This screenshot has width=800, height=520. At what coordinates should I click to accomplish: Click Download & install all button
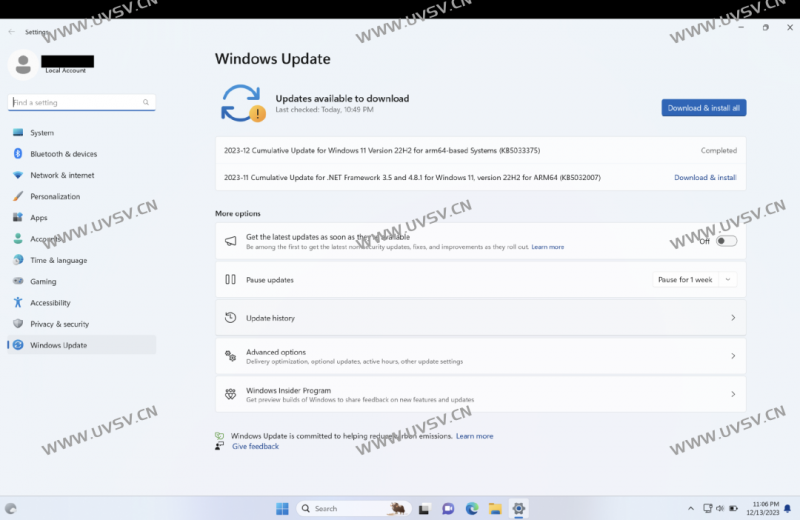click(x=704, y=108)
